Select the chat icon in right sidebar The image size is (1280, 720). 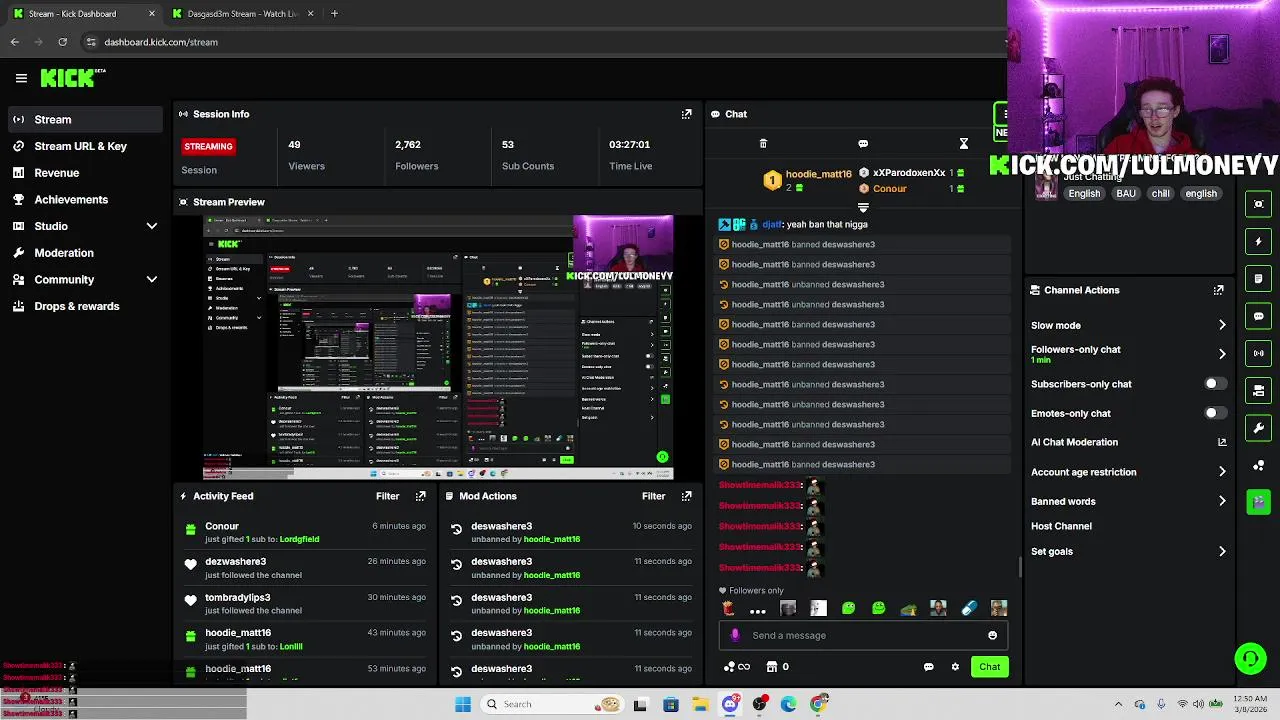[x=1258, y=316]
